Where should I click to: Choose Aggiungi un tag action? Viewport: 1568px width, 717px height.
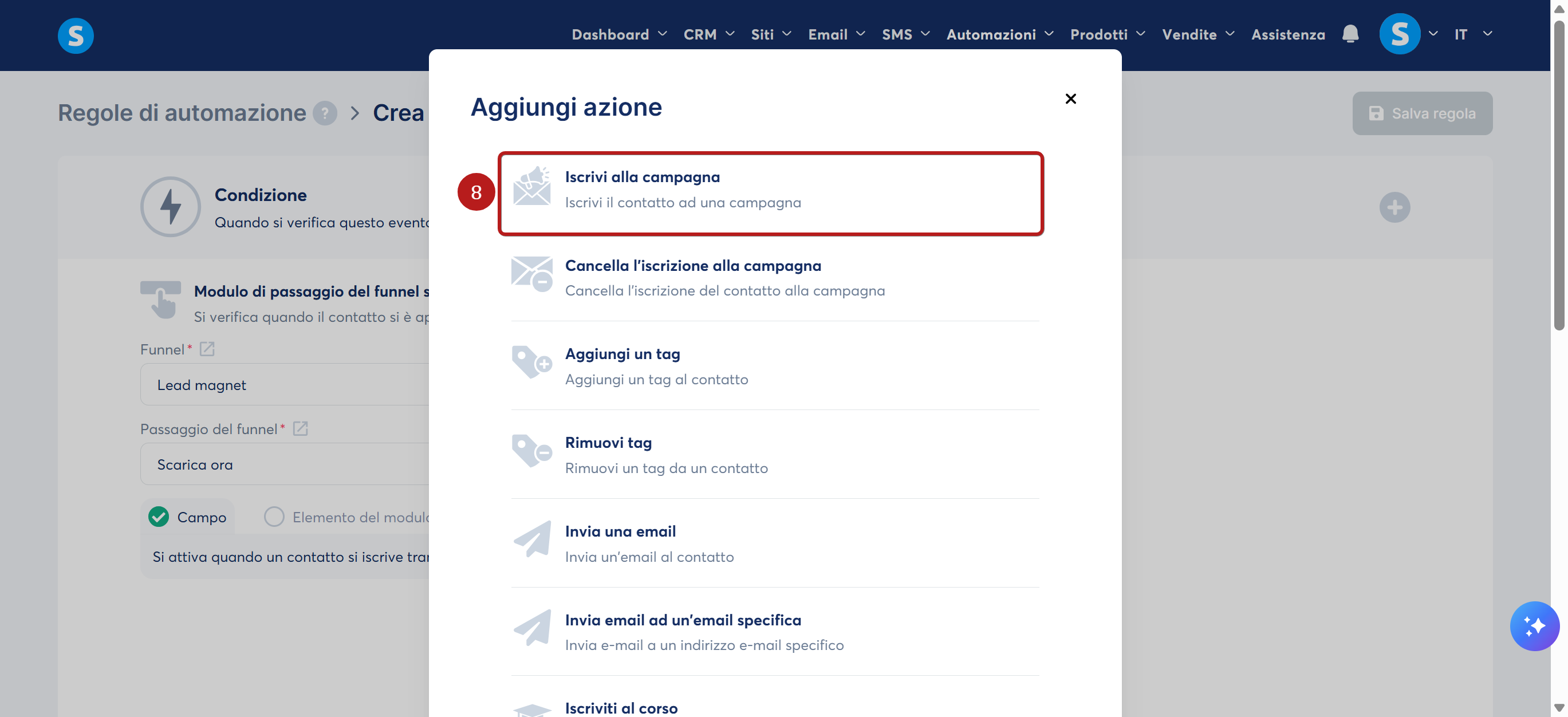tap(775, 366)
